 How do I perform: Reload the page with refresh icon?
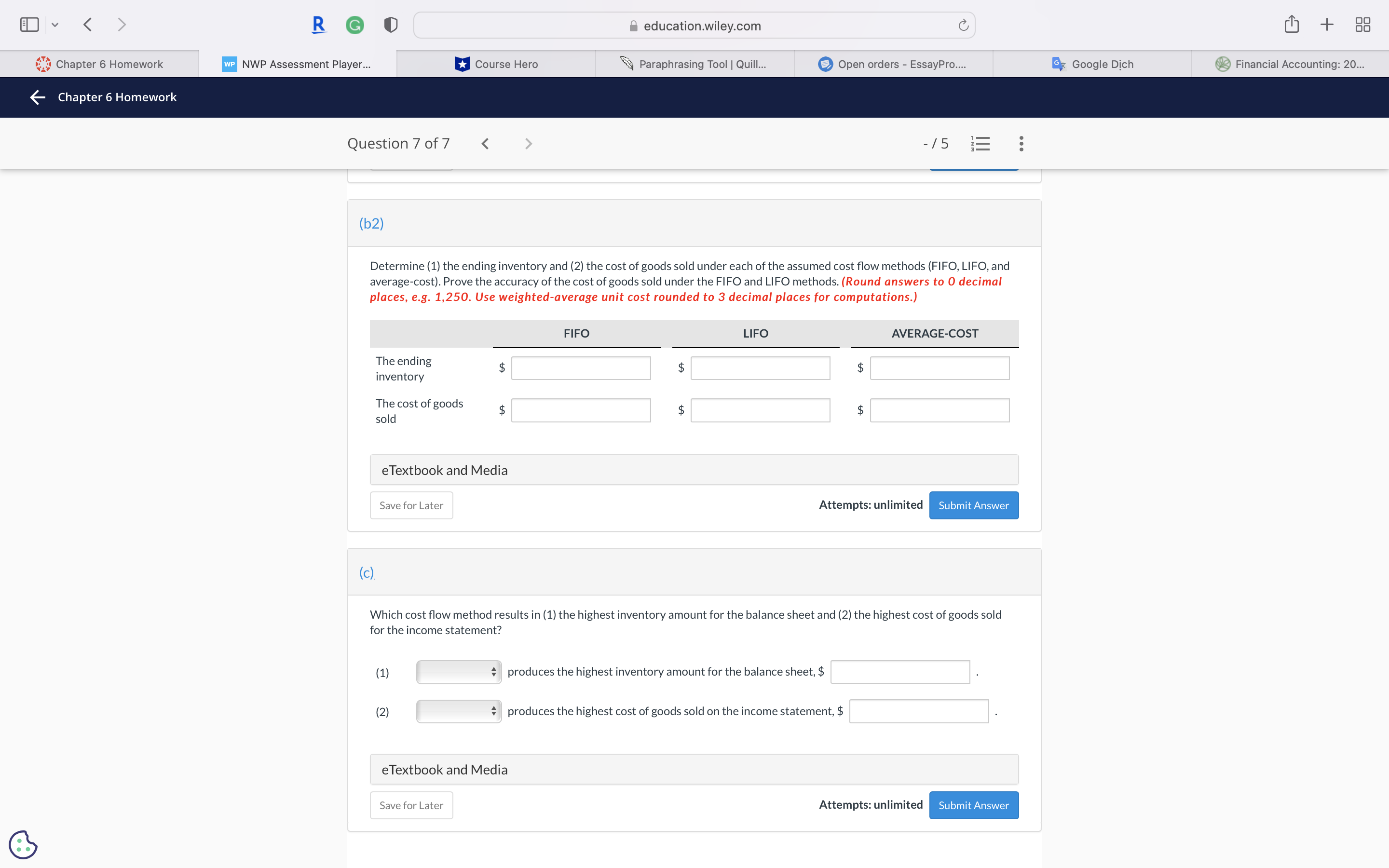point(963,26)
